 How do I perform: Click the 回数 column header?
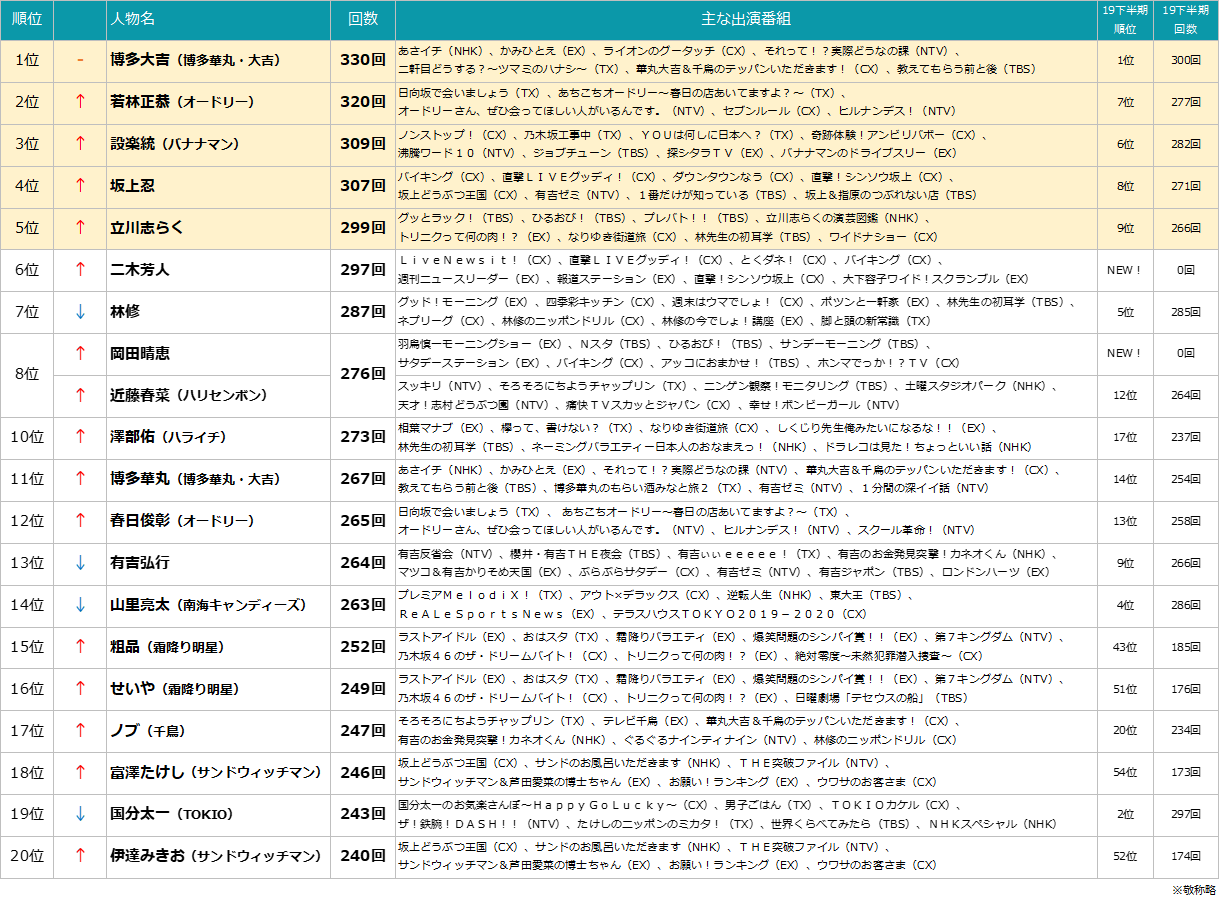point(363,20)
